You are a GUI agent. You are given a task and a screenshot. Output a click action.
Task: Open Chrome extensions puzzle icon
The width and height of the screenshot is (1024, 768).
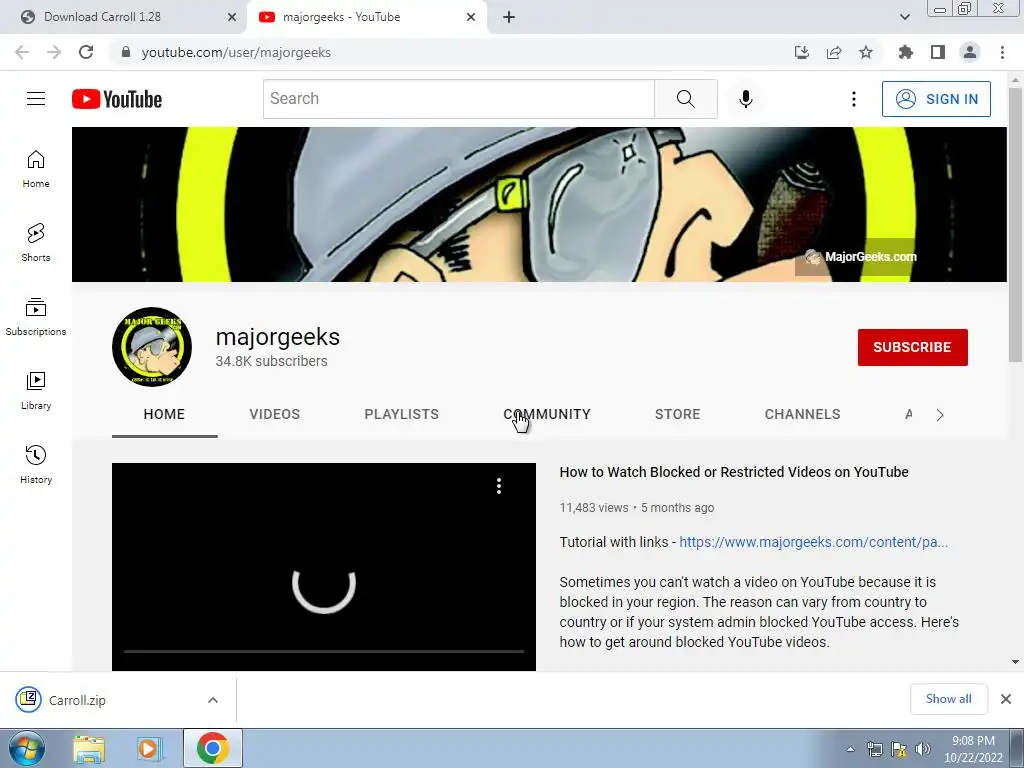click(x=906, y=52)
